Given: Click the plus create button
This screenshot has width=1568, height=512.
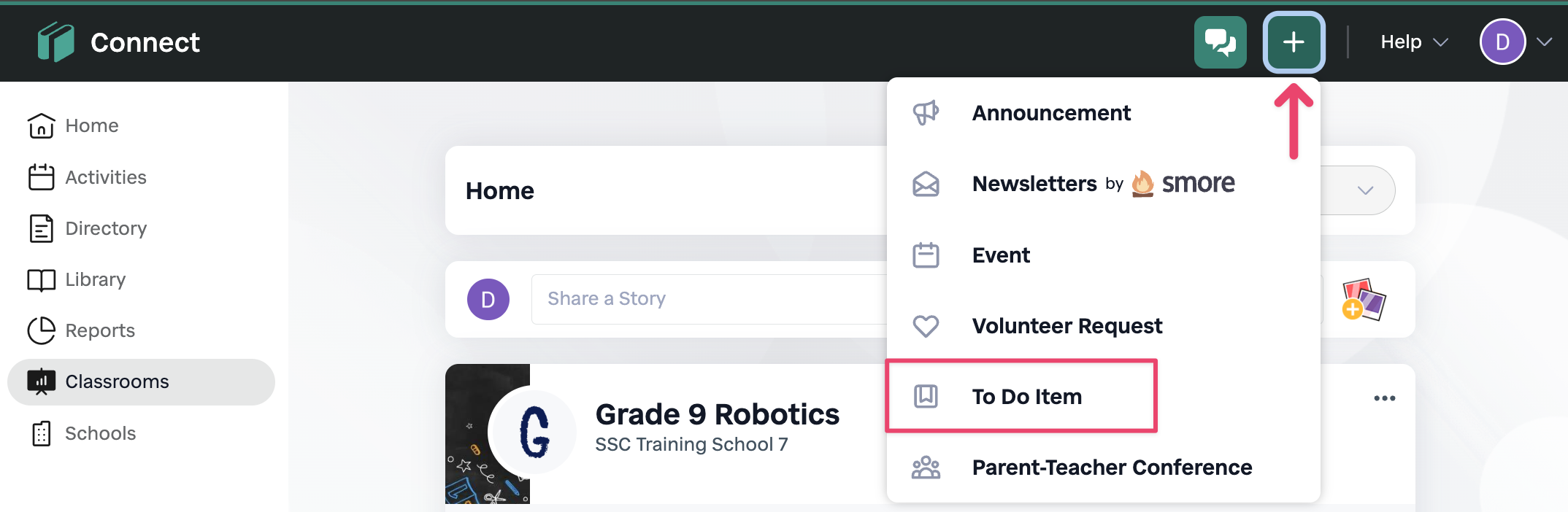Looking at the screenshot, I should 1294,42.
